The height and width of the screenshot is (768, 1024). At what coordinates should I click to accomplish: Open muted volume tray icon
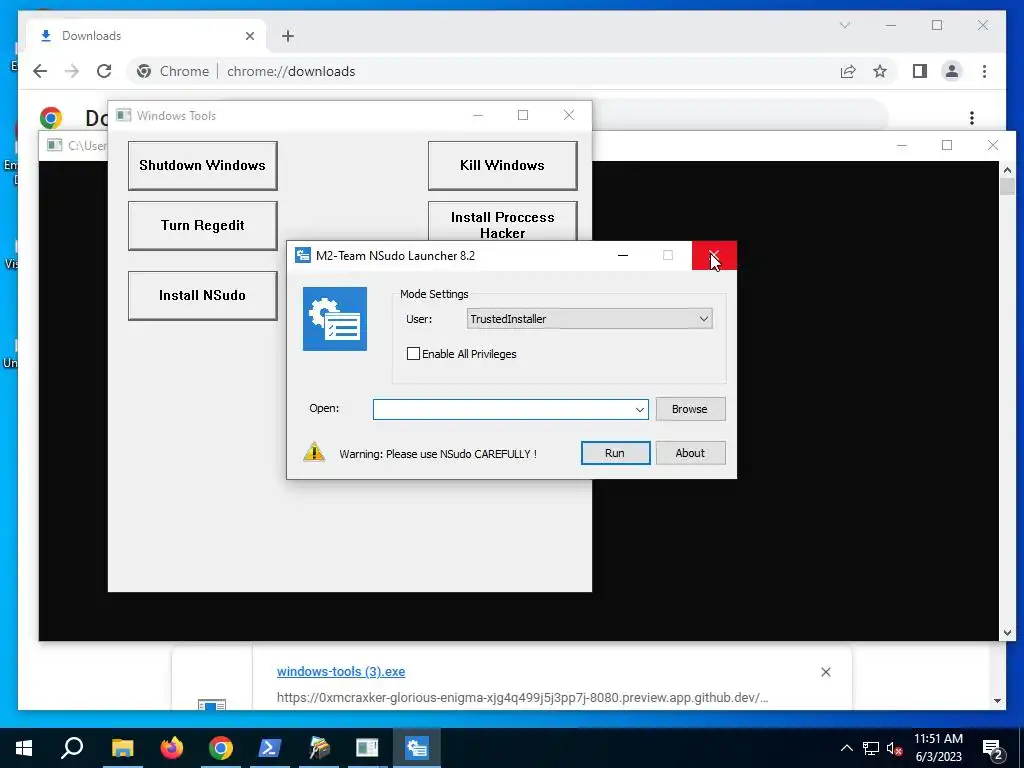point(895,748)
